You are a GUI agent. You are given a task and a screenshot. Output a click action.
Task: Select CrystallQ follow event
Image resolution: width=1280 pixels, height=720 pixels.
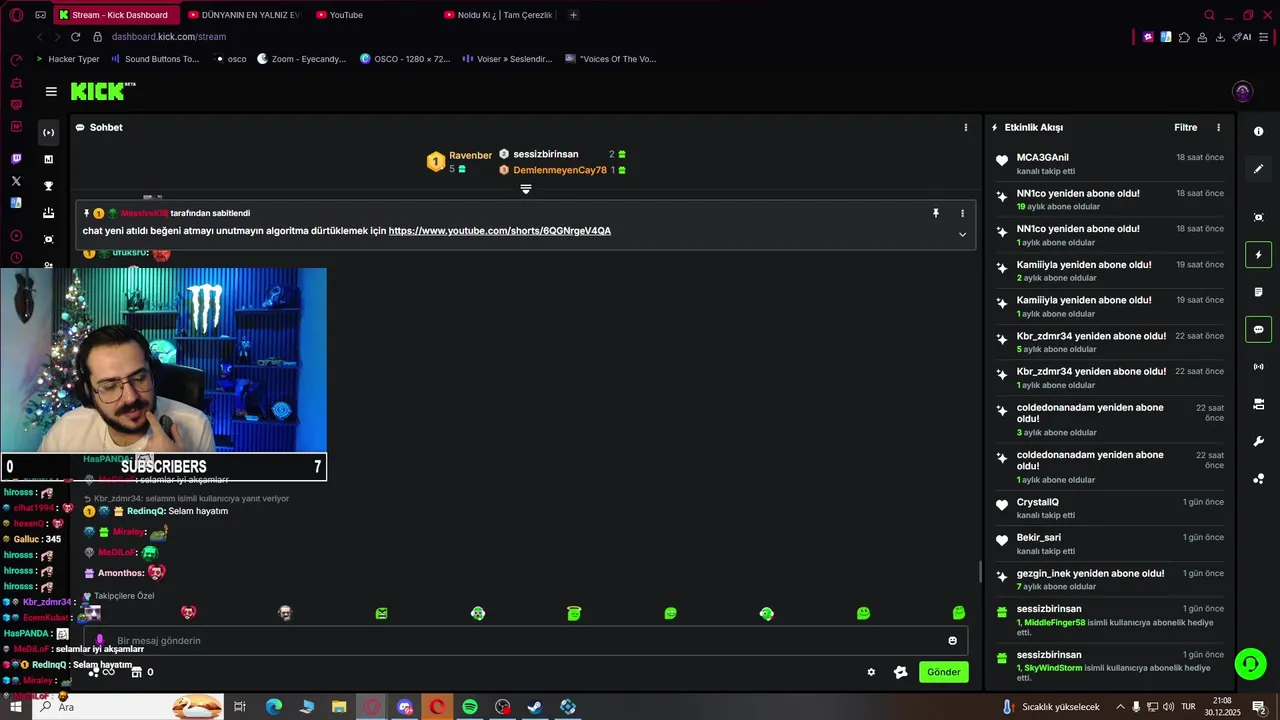coord(1110,508)
